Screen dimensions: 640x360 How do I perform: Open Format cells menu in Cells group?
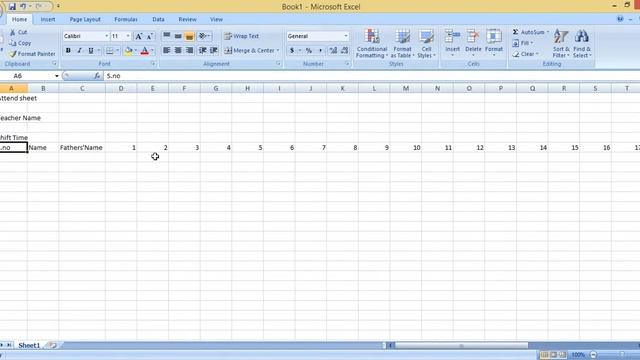coord(494,43)
